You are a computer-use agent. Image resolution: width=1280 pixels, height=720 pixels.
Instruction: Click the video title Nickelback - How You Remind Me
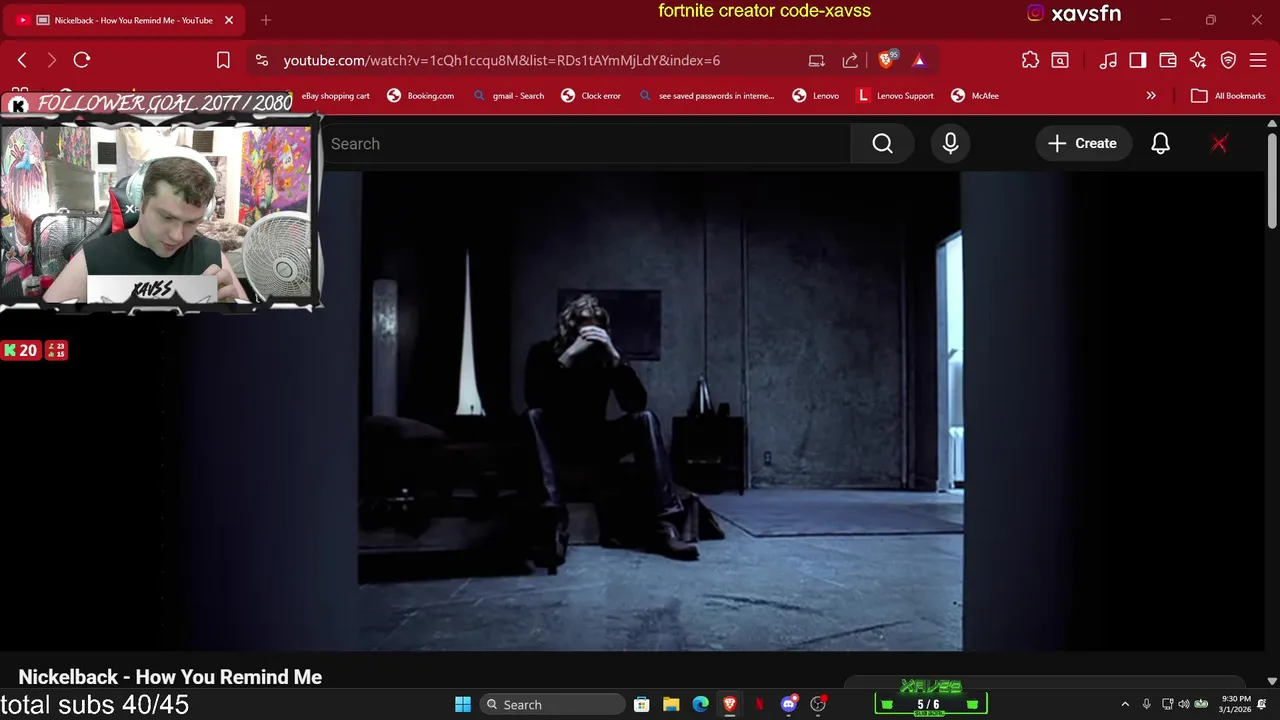point(170,677)
